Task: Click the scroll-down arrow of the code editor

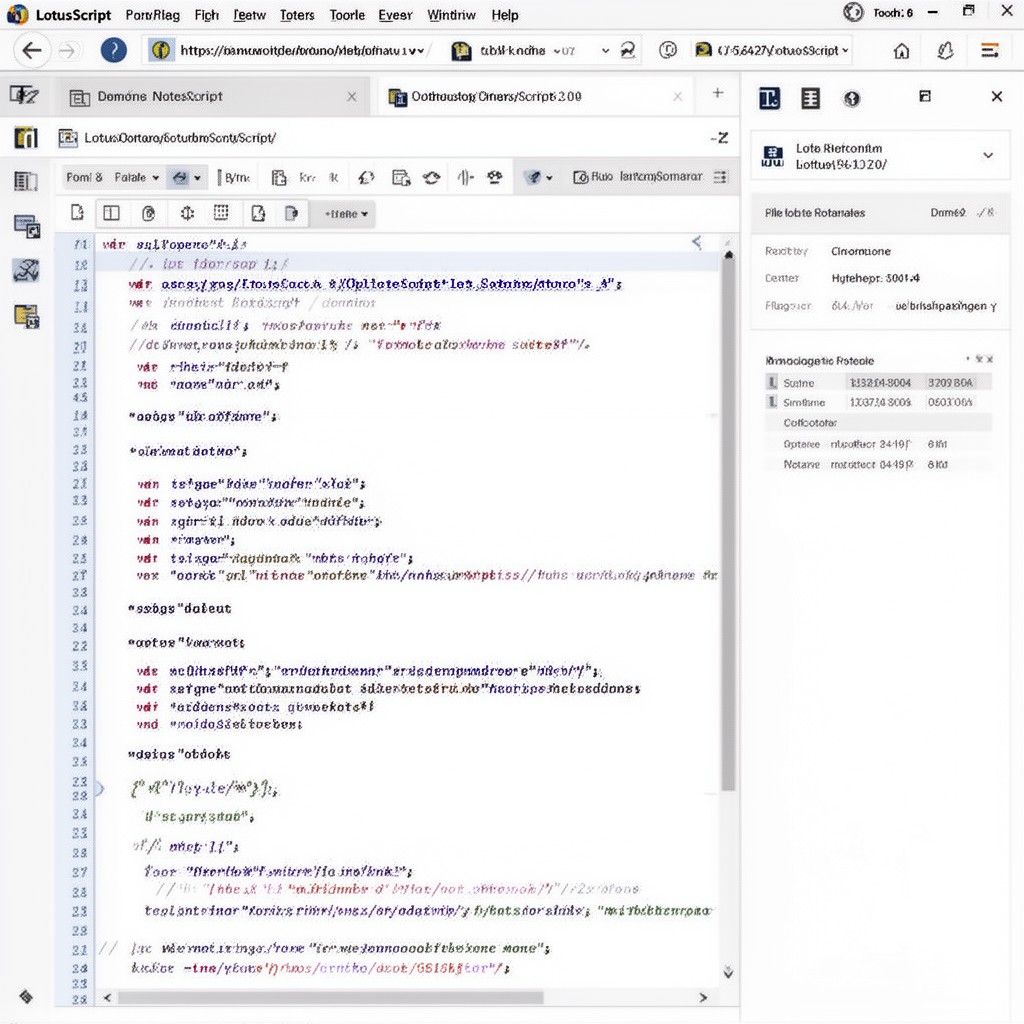Action: point(728,972)
